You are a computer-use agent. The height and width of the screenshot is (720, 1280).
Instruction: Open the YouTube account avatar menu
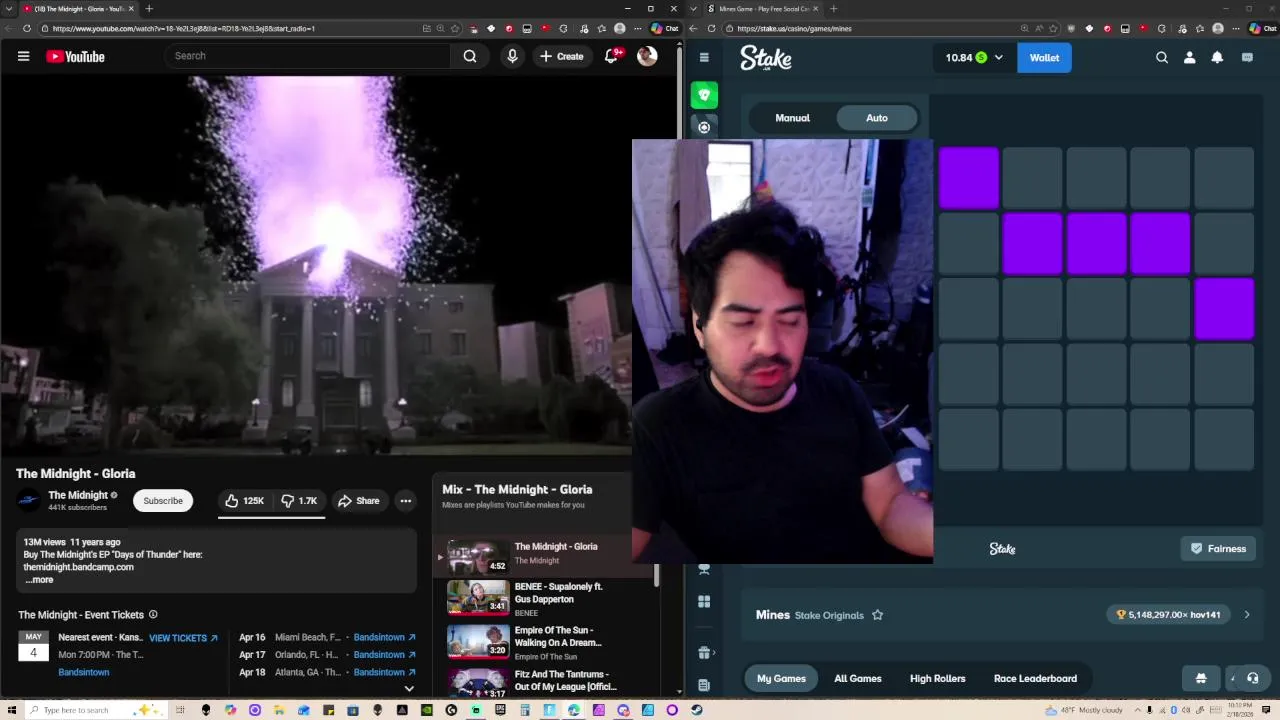point(647,56)
